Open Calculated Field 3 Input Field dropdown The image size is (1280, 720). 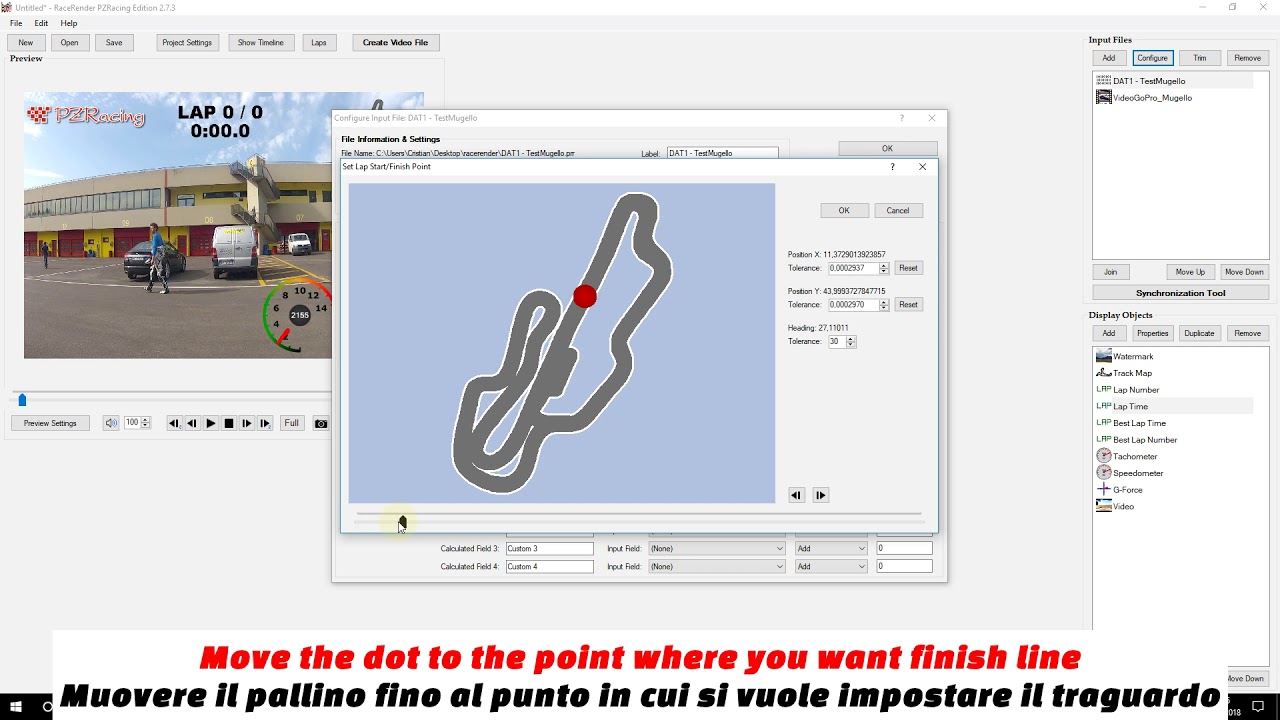717,549
